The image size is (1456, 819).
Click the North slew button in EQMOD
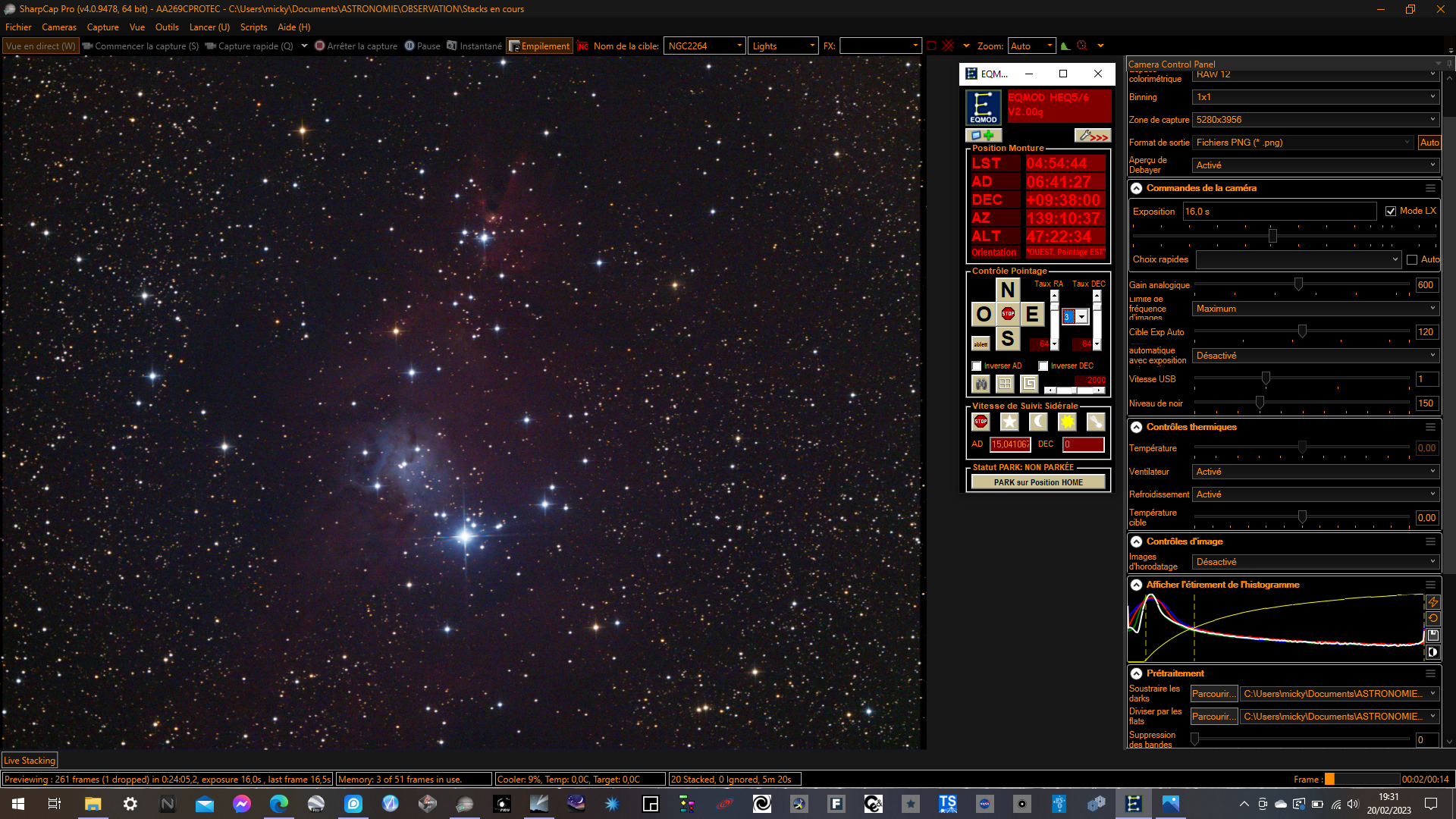1007,290
